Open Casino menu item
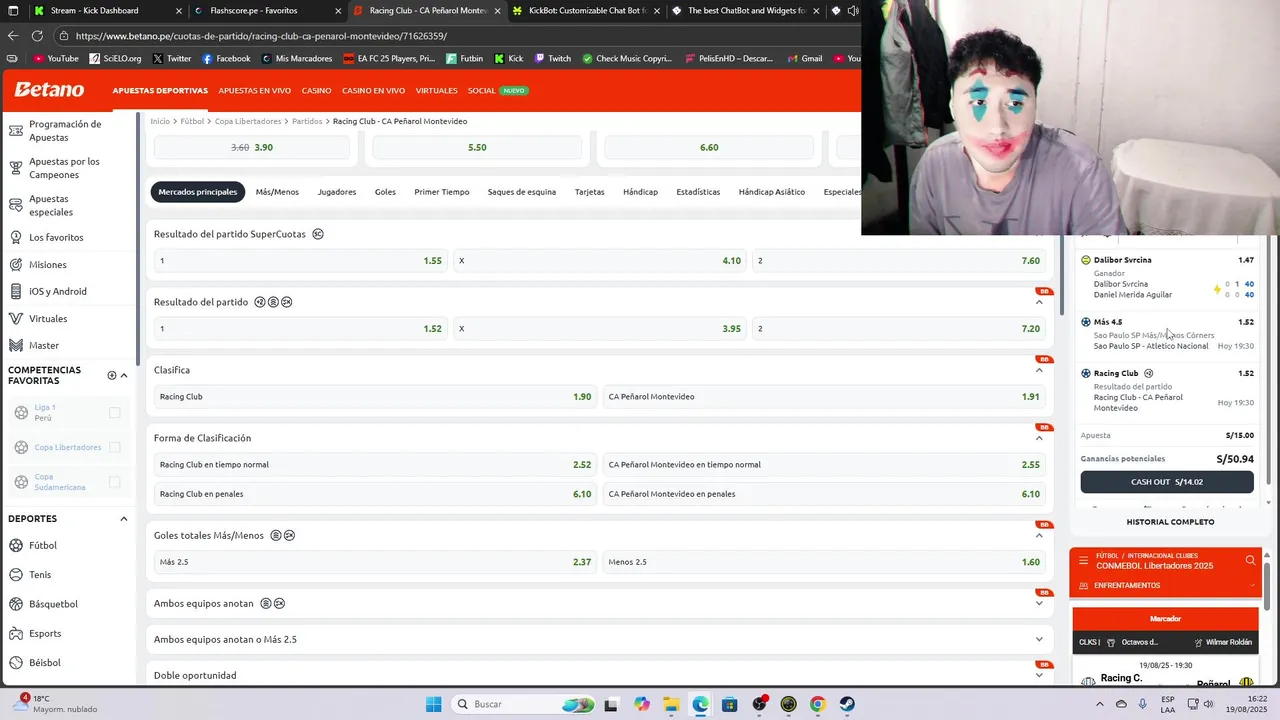 pyautogui.click(x=316, y=90)
